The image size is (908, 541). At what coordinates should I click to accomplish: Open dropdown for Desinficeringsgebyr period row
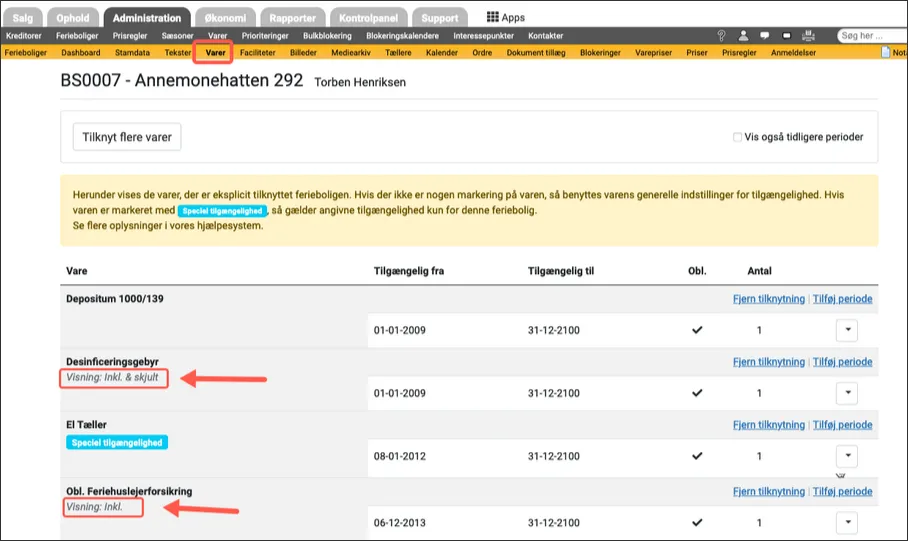[x=846, y=393]
